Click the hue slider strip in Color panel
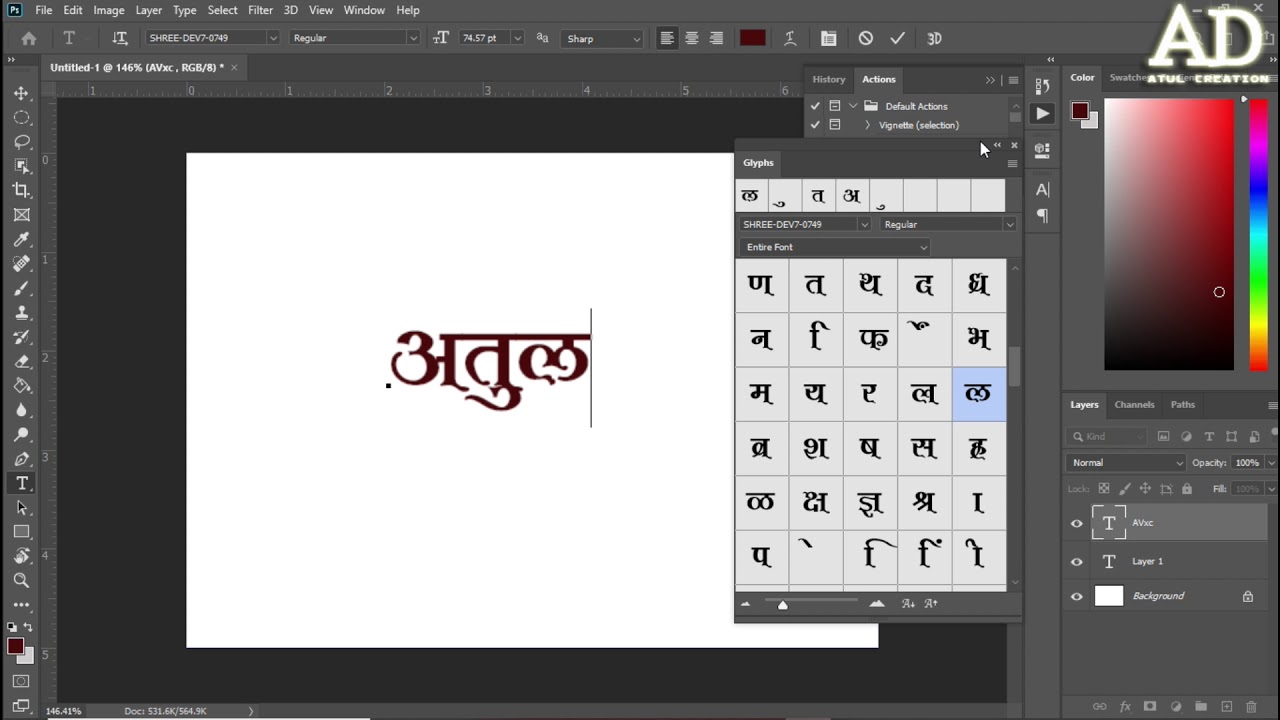1280x720 pixels. [1259, 235]
